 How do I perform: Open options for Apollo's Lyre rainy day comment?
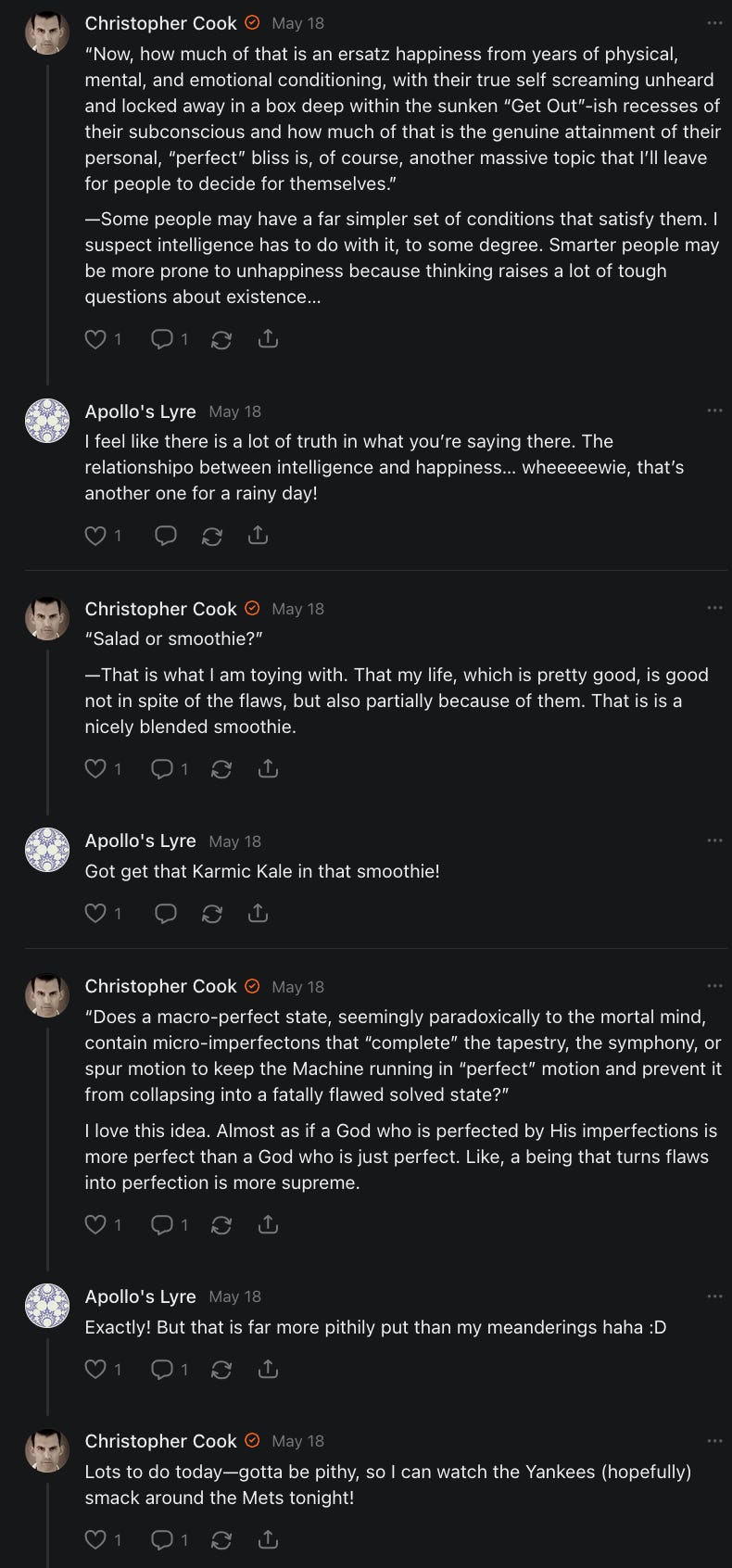713,411
